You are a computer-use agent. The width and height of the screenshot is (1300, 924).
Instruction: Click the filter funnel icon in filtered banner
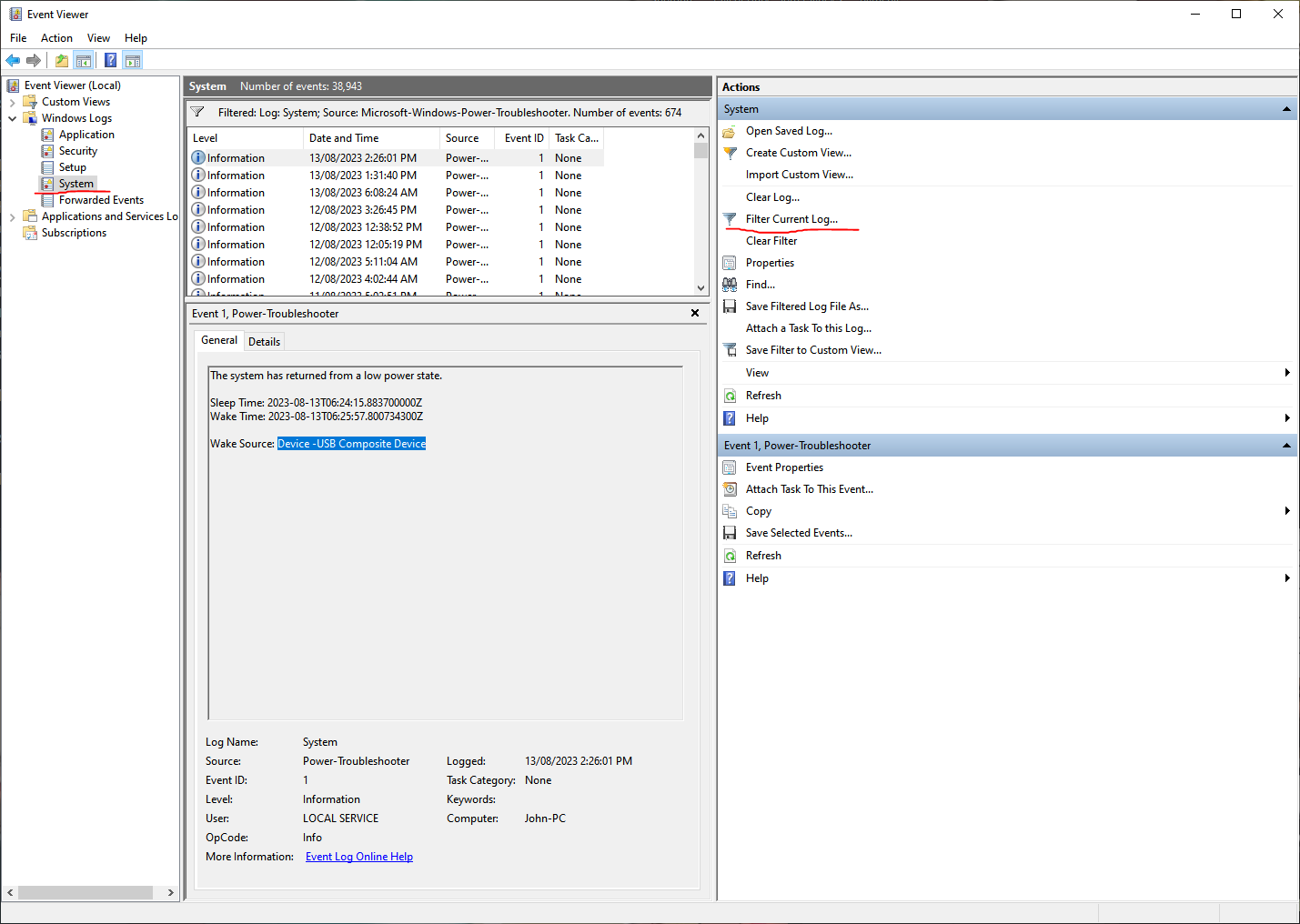point(197,112)
